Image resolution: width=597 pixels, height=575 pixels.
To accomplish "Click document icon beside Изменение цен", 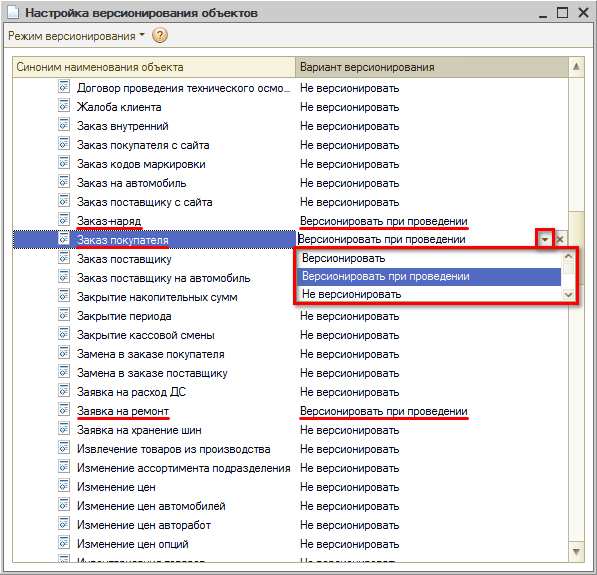I will coord(64,486).
